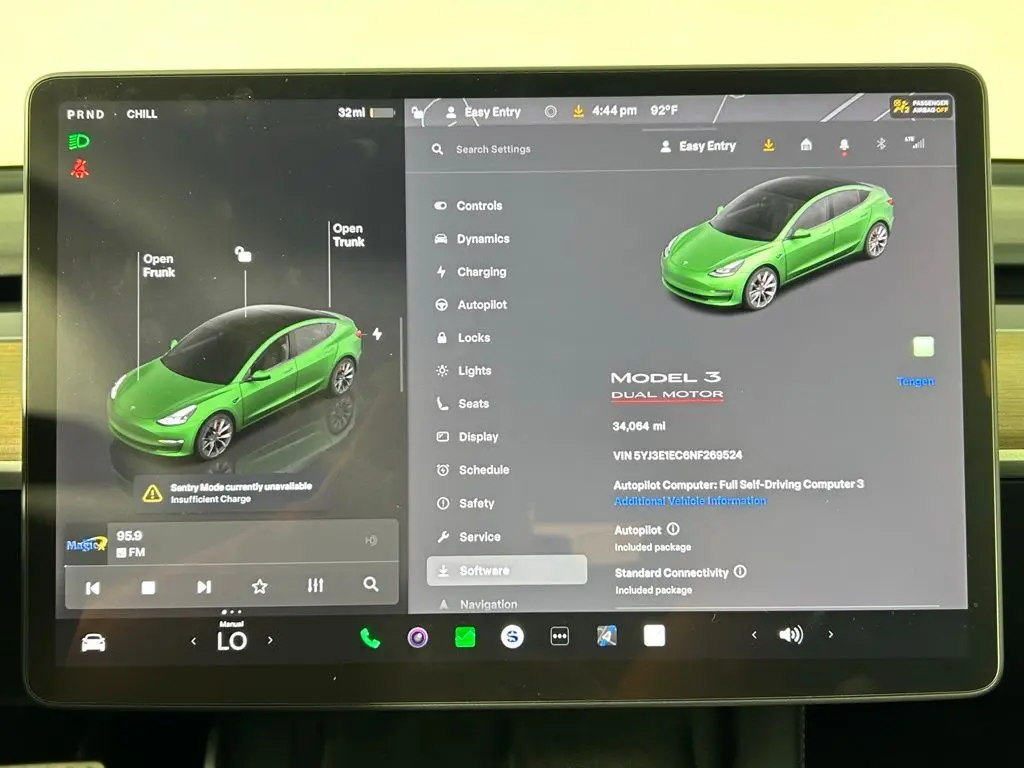Image resolution: width=1024 pixels, height=768 pixels.
Task: Open Easy Entry profile in settings header
Action: [698, 146]
